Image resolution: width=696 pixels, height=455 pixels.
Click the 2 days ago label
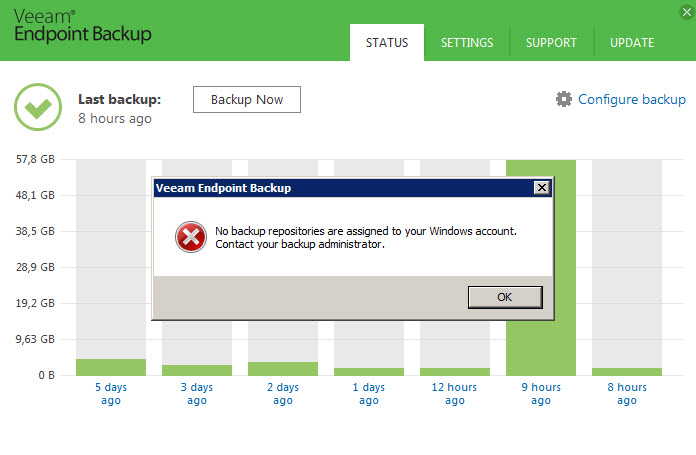pyautogui.click(x=283, y=394)
